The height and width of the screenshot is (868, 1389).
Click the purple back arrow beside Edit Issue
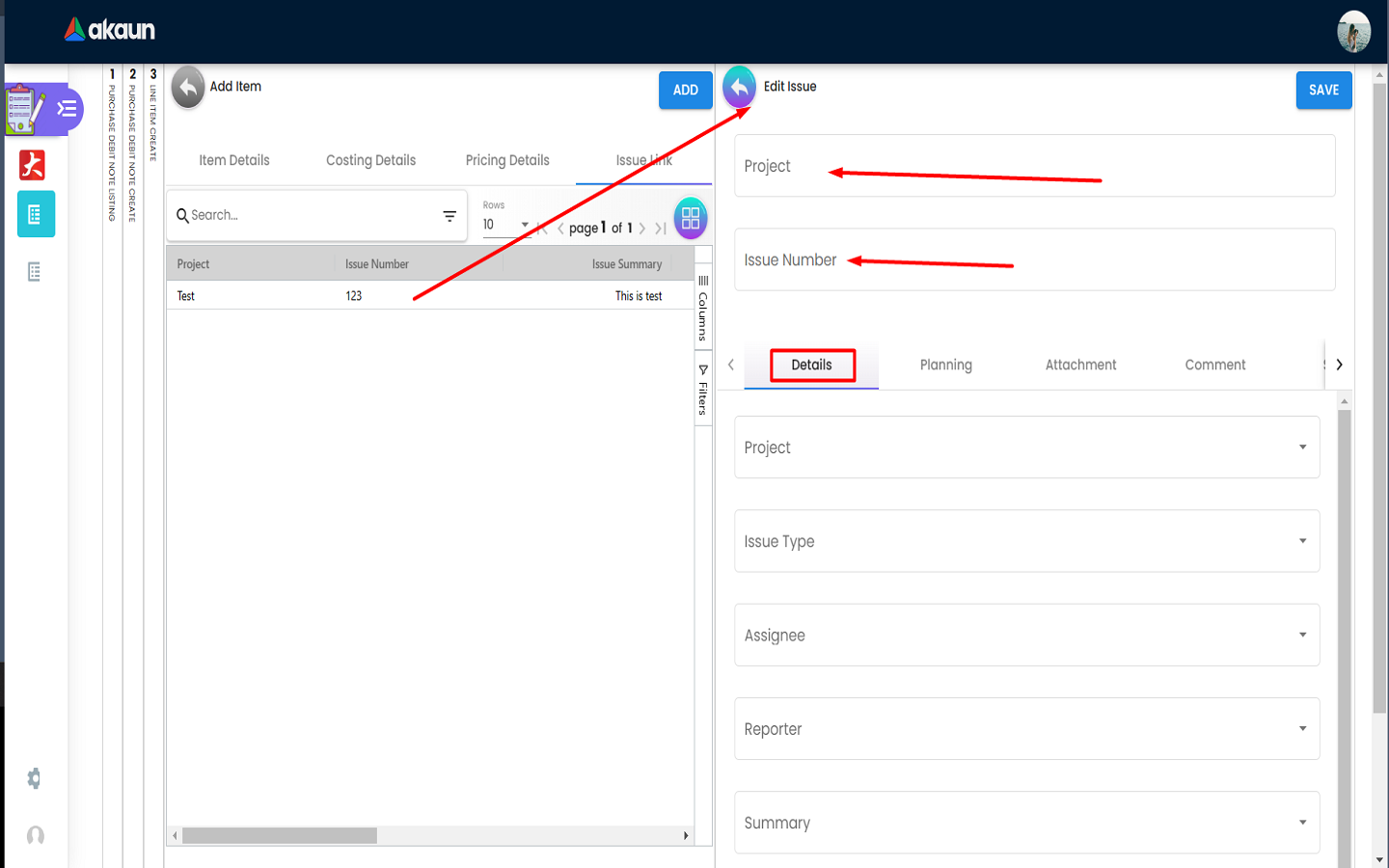[x=739, y=87]
